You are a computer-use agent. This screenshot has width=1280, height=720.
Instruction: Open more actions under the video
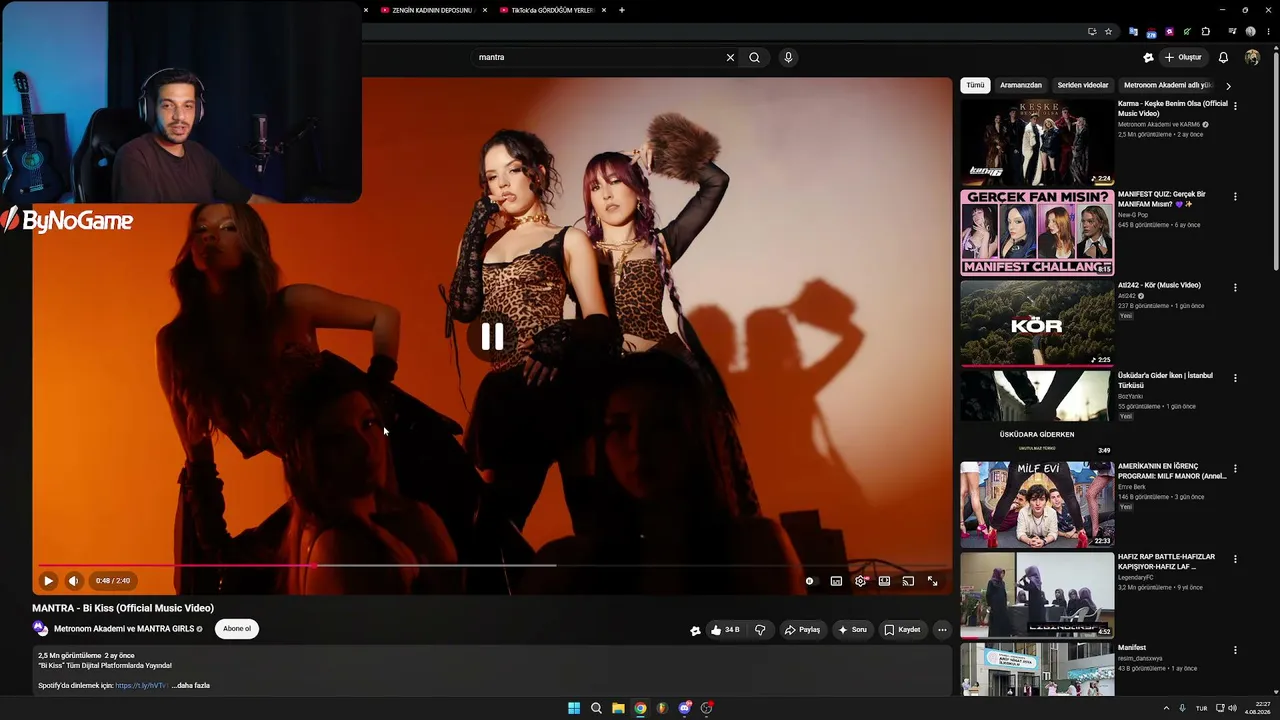tap(942, 630)
